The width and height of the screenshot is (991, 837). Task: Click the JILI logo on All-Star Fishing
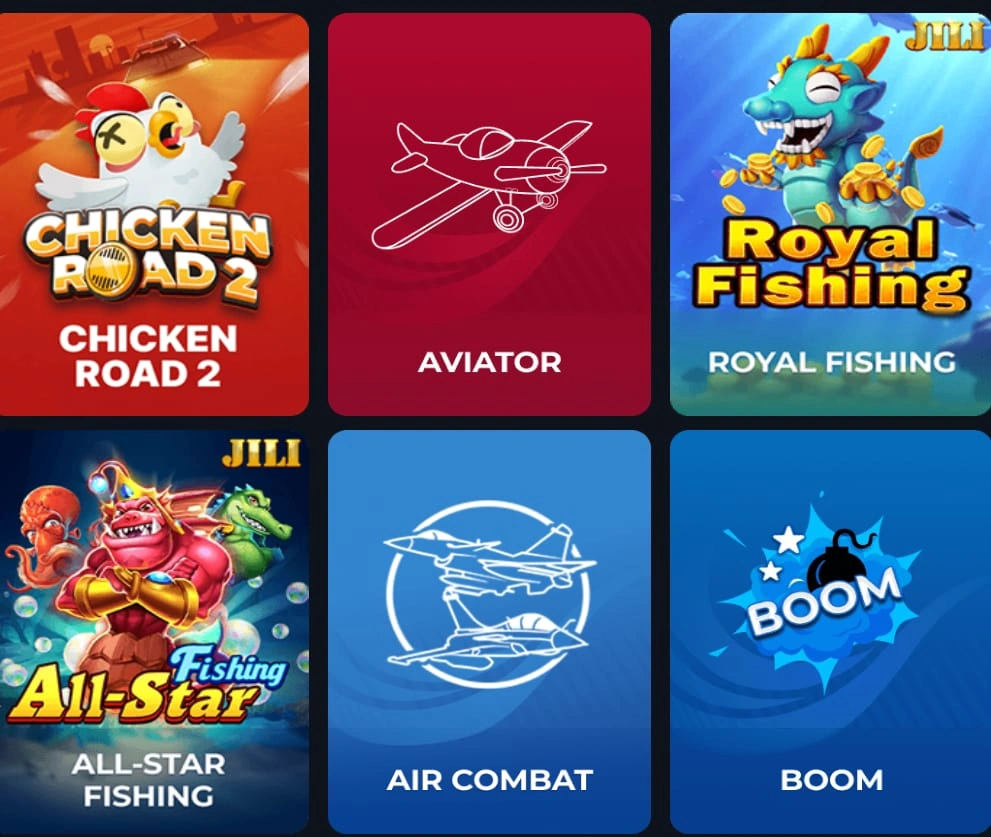260,453
